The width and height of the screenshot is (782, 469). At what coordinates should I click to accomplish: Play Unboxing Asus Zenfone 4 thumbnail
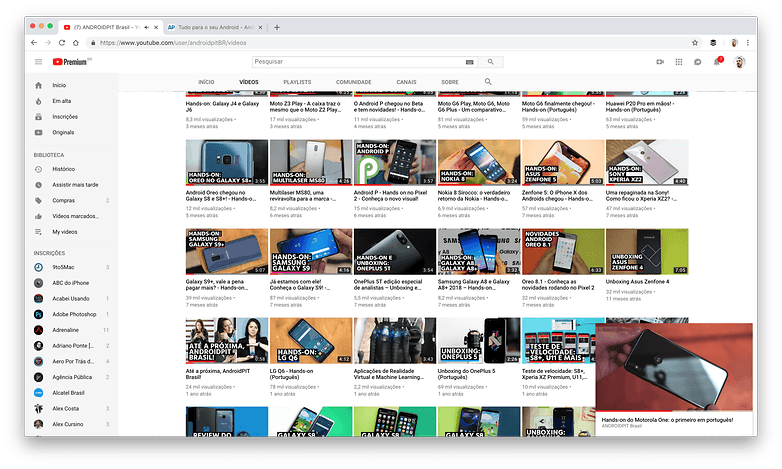(x=647, y=251)
